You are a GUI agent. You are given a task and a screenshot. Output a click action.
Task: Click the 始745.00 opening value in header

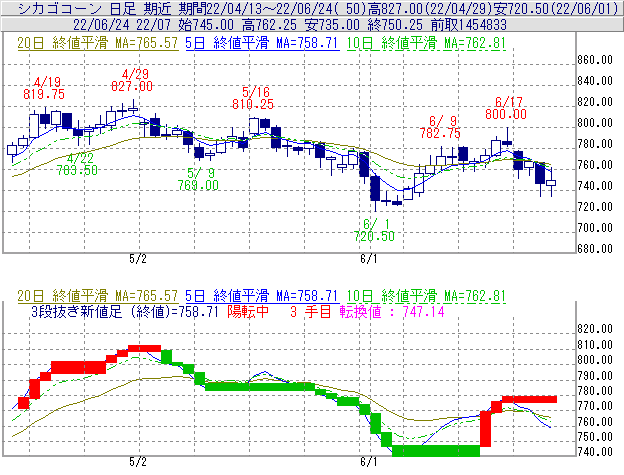(206, 25)
